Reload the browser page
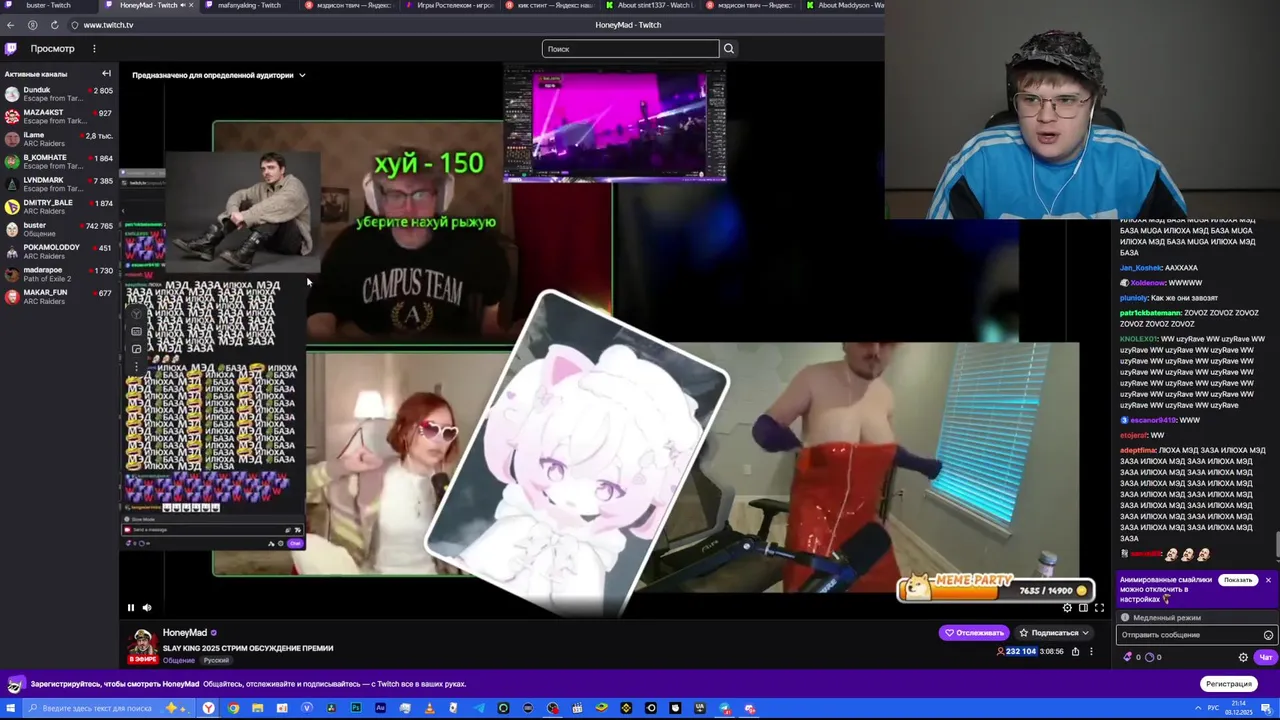The height and width of the screenshot is (720, 1280). click(x=54, y=25)
